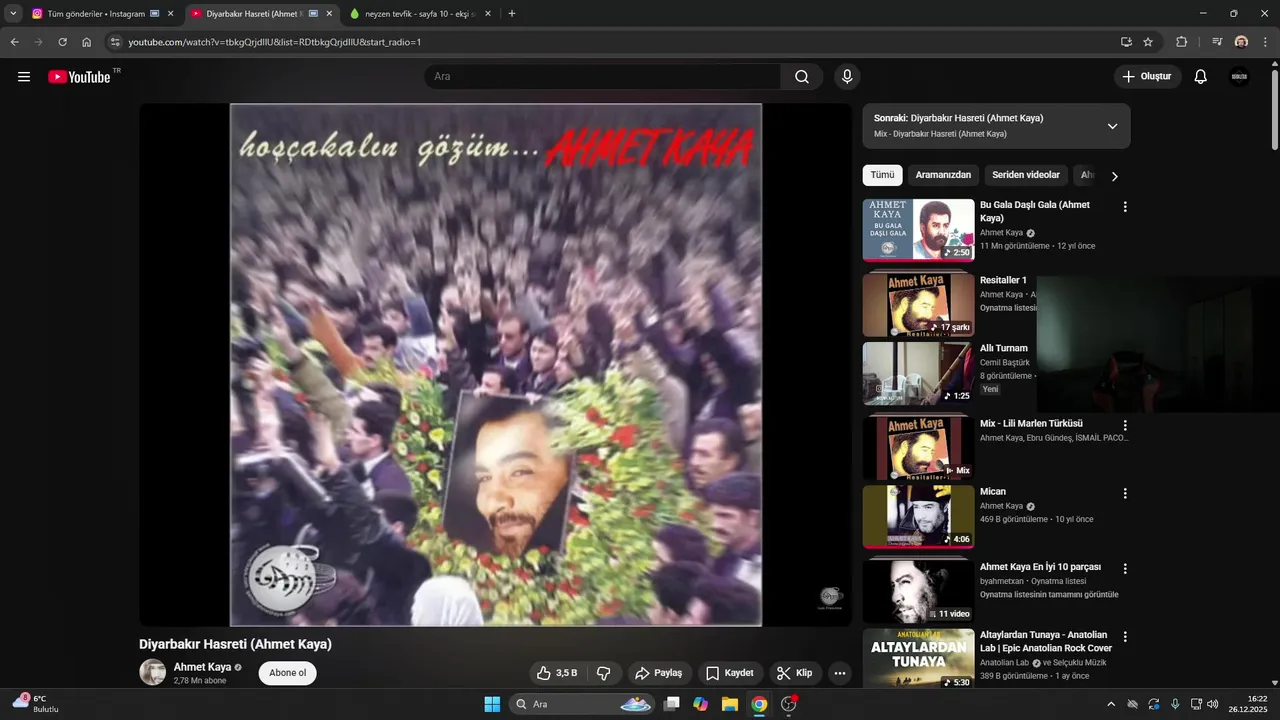The width and height of the screenshot is (1280, 720).
Task: Open Chrome profile avatar
Action: (1241, 42)
